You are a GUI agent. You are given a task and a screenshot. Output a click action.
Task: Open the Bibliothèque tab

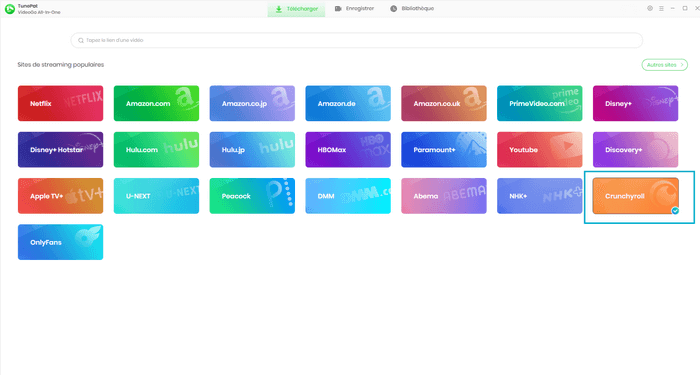click(412, 8)
